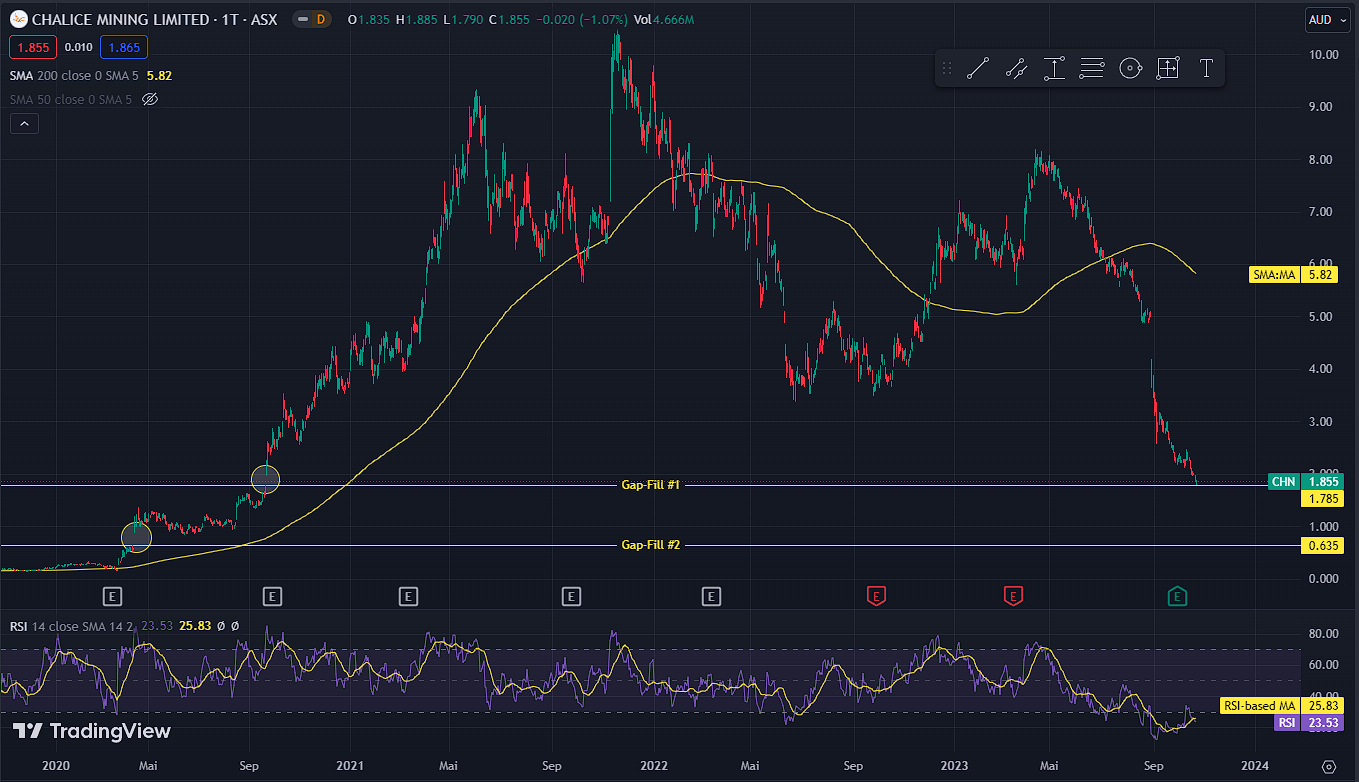Click the 10.00 price axis label
This screenshot has height=782, width=1359.
[1324, 54]
